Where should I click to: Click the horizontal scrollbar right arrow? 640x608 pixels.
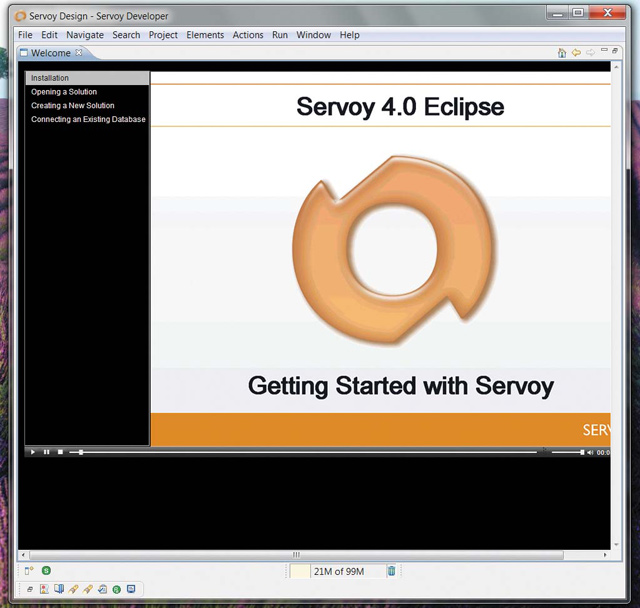click(605, 555)
